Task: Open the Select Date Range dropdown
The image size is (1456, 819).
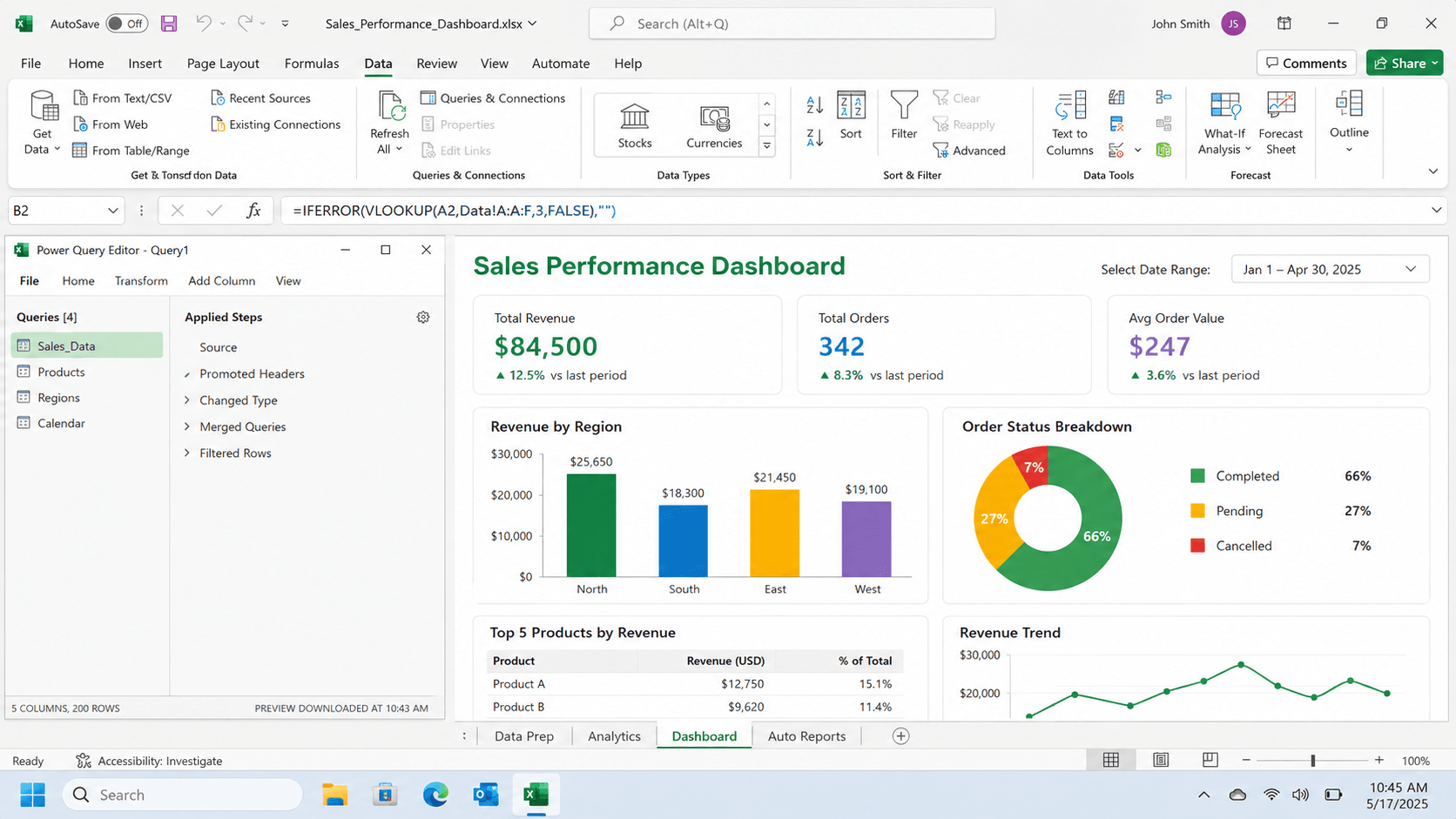Action: pyautogui.click(x=1330, y=270)
